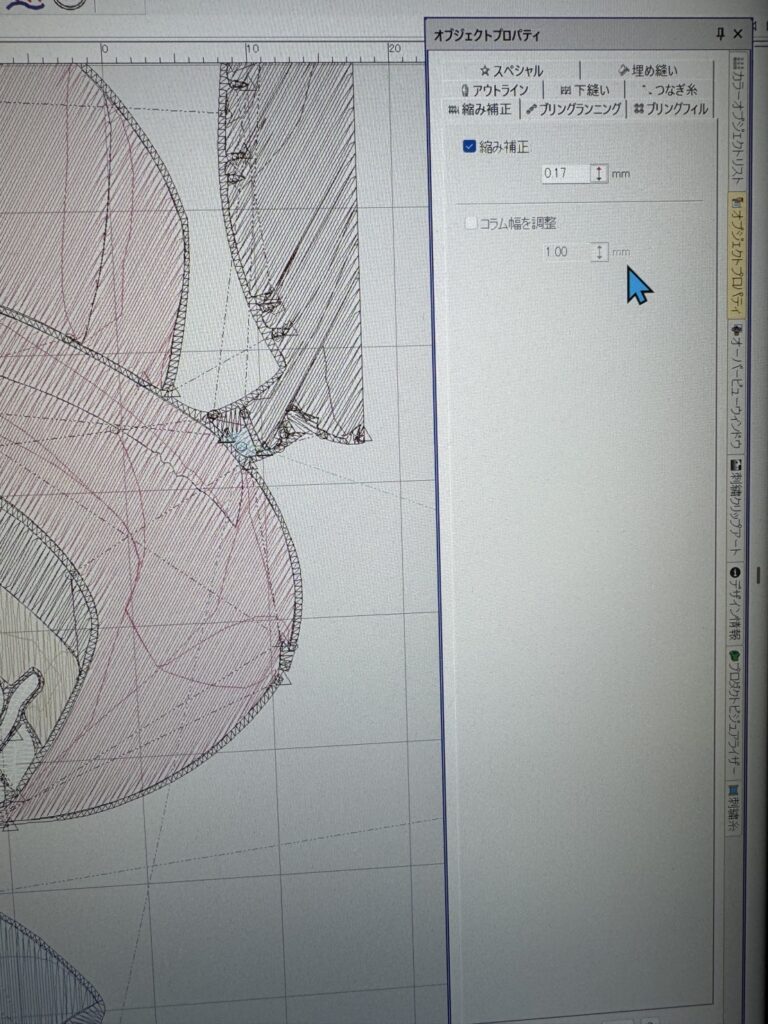Screen dimensions: 768x1024
Task: Click the コラム幅 value stepper arrows
Action: coord(599,252)
